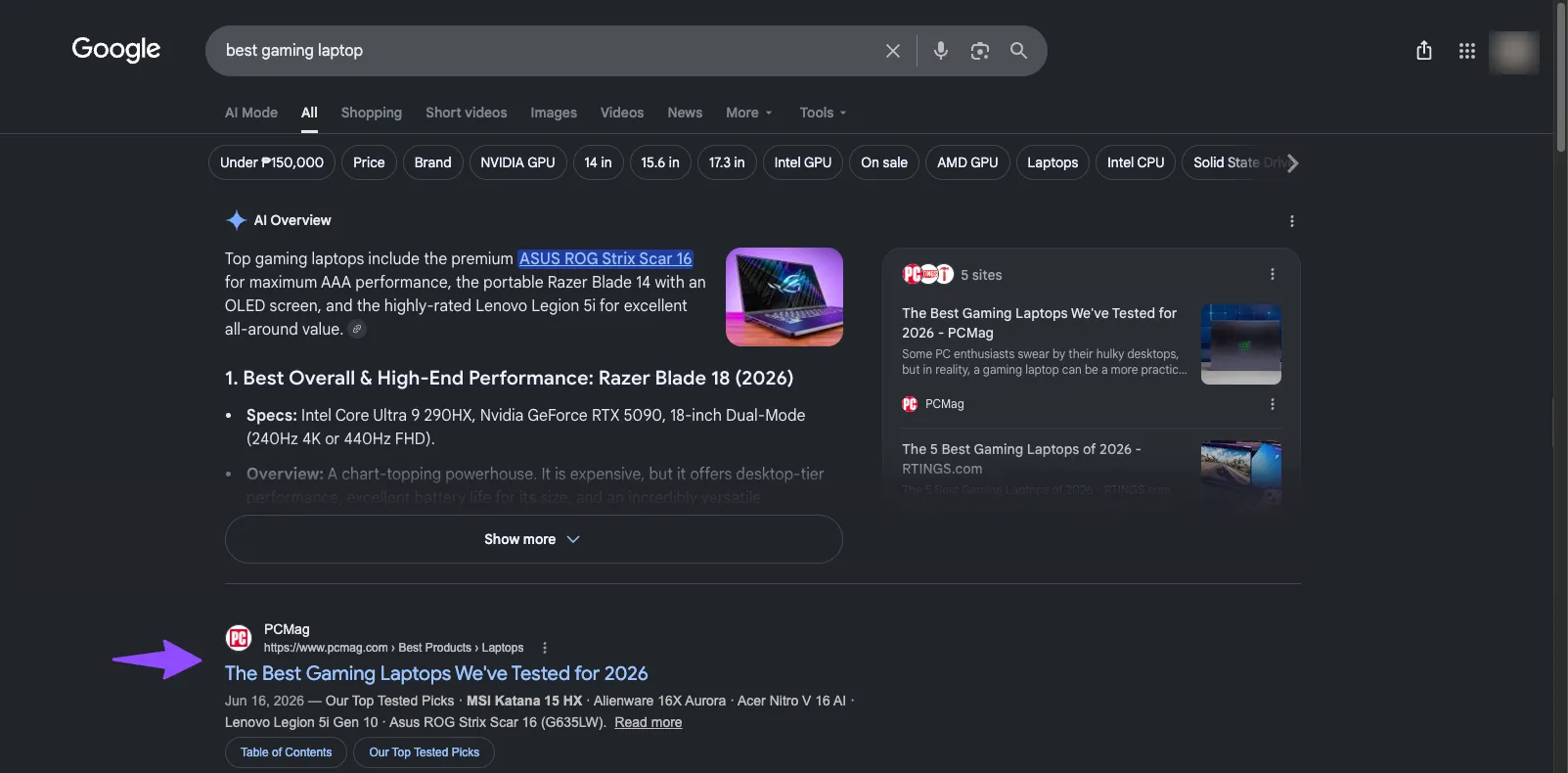Click the AI Overview sparkle icon

coord(236,220)
